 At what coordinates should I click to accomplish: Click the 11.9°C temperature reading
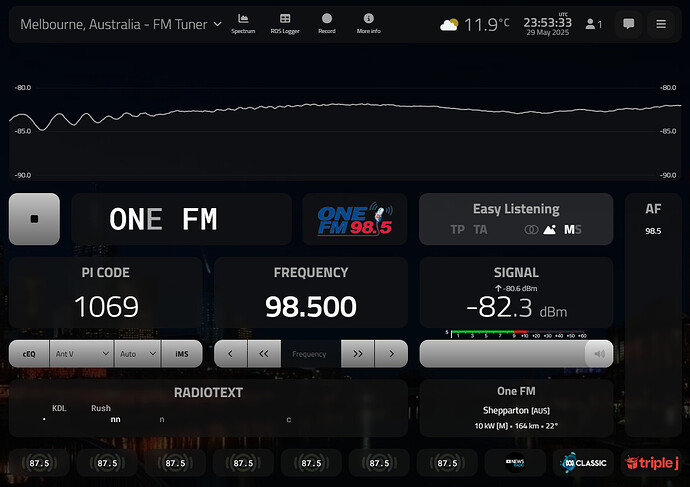(x=486, y=25)
